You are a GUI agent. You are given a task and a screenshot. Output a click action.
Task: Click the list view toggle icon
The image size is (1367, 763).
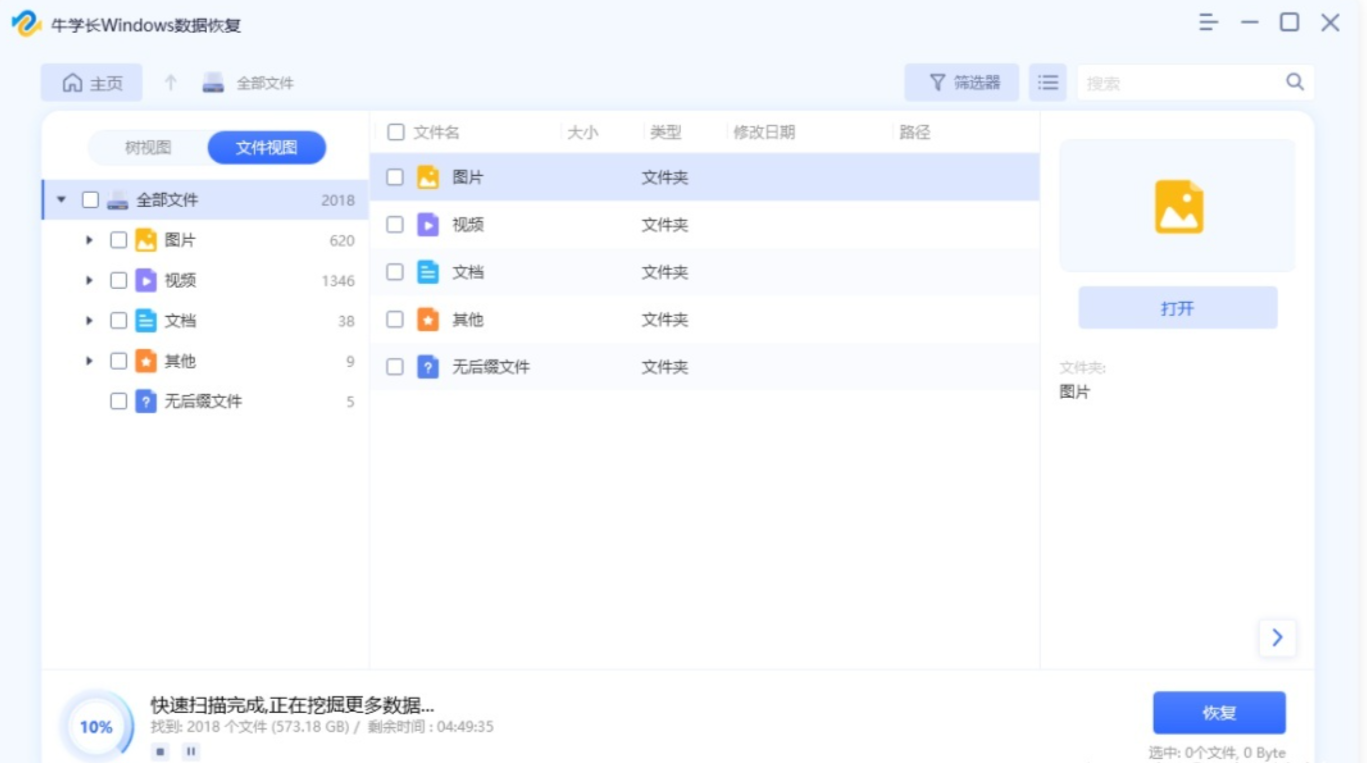pyautogui.click(x=1047, y=83)
